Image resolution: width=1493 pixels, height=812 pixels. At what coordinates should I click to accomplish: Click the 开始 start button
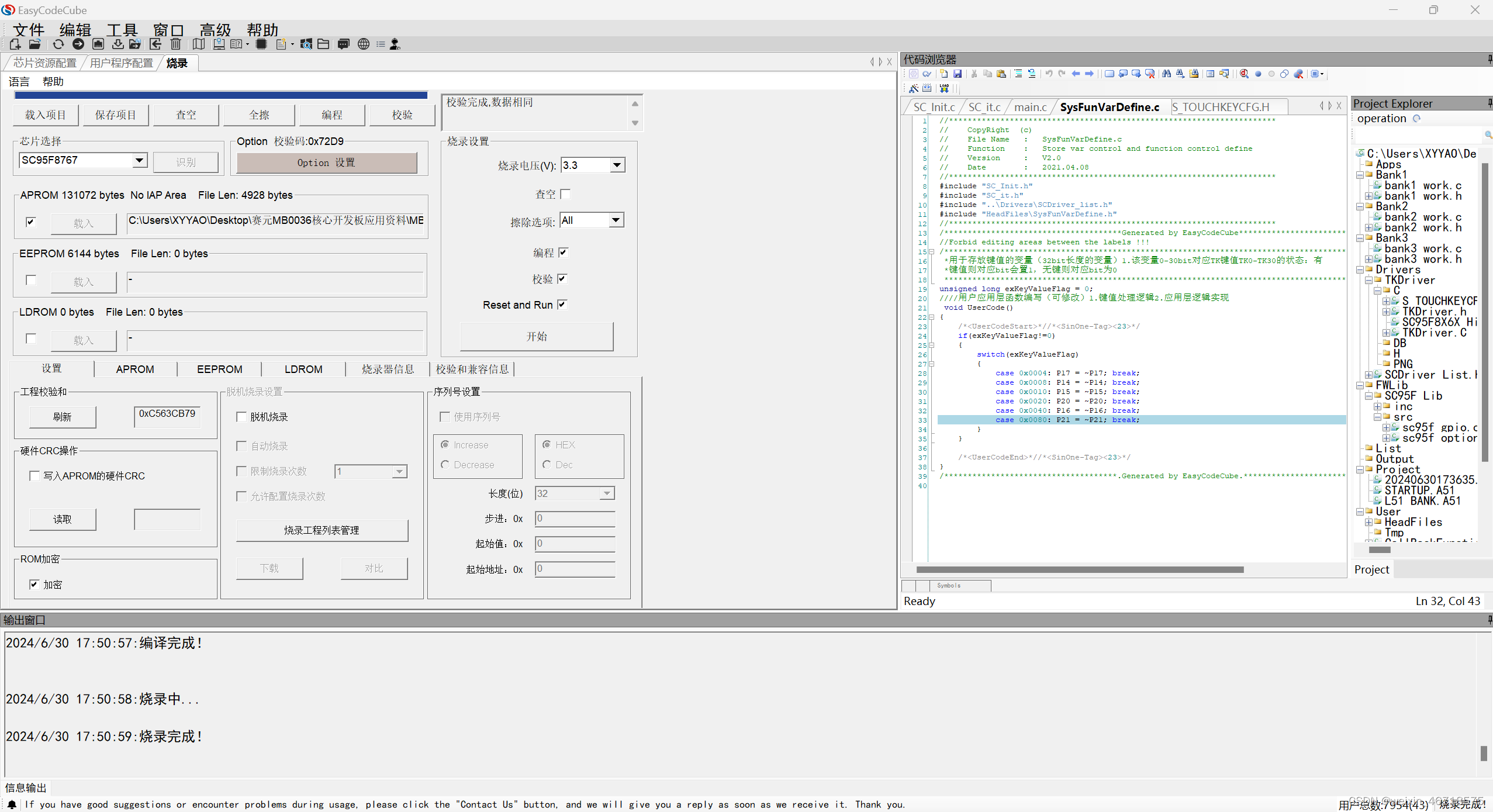(x=536, y=336)
